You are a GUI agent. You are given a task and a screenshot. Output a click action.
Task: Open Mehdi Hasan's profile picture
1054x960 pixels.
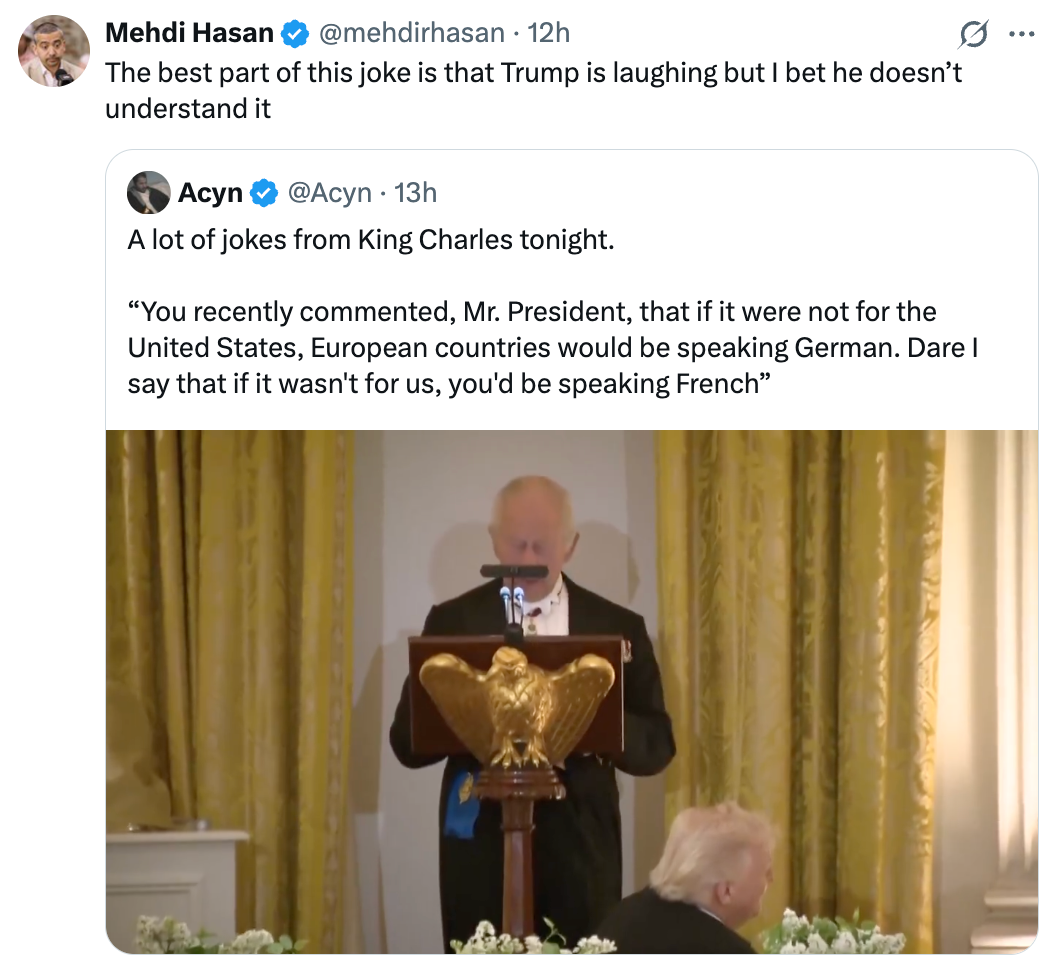tap(53, 50)
